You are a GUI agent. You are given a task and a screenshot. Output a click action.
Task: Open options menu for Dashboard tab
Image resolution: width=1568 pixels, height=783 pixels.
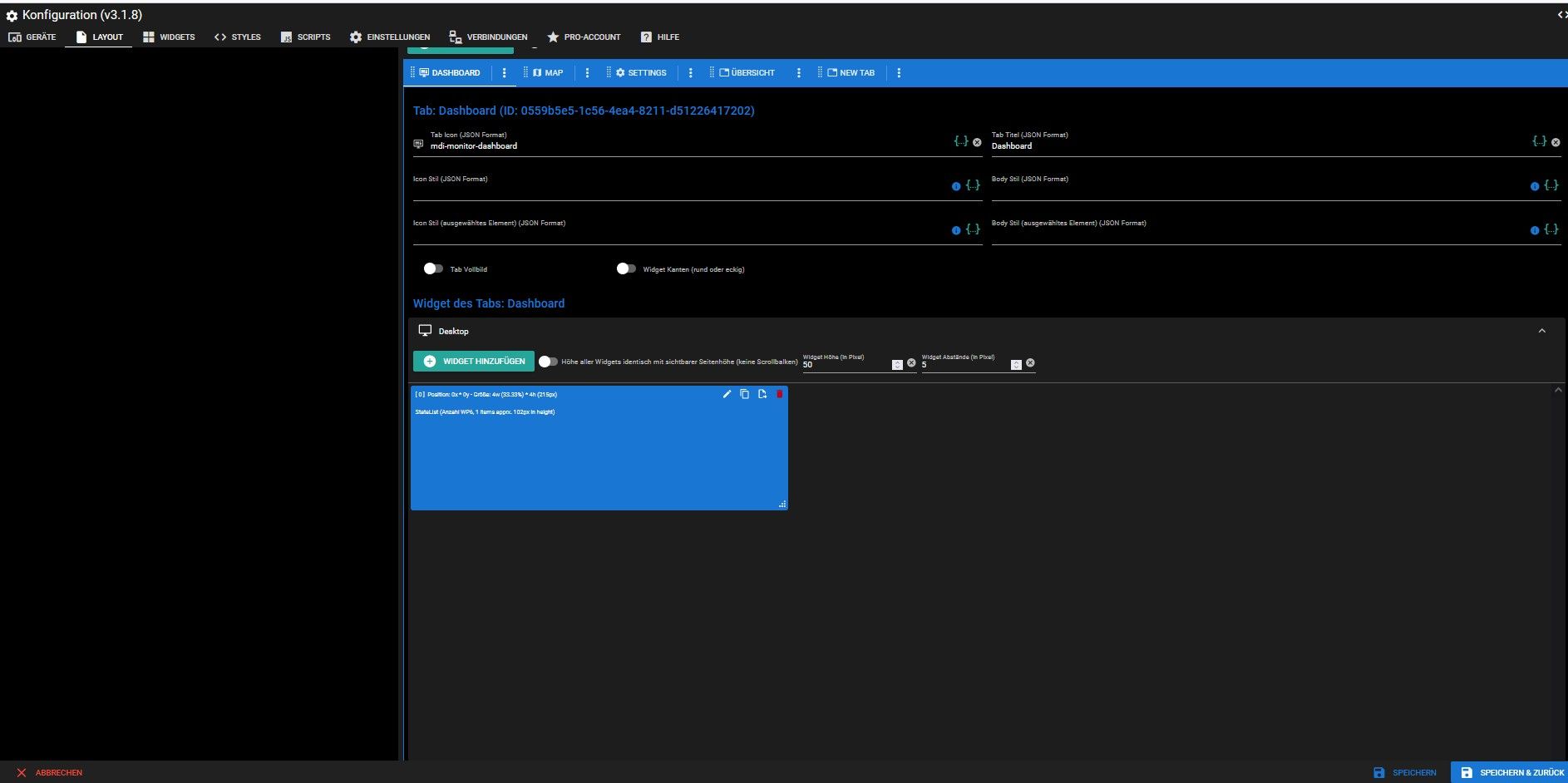pos(504,73)
